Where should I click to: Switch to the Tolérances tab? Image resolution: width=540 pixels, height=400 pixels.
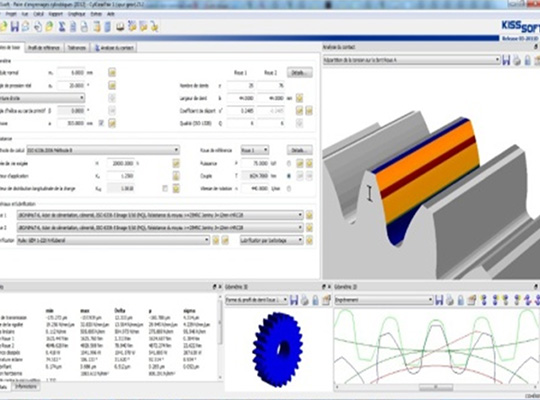pos(76,48)
